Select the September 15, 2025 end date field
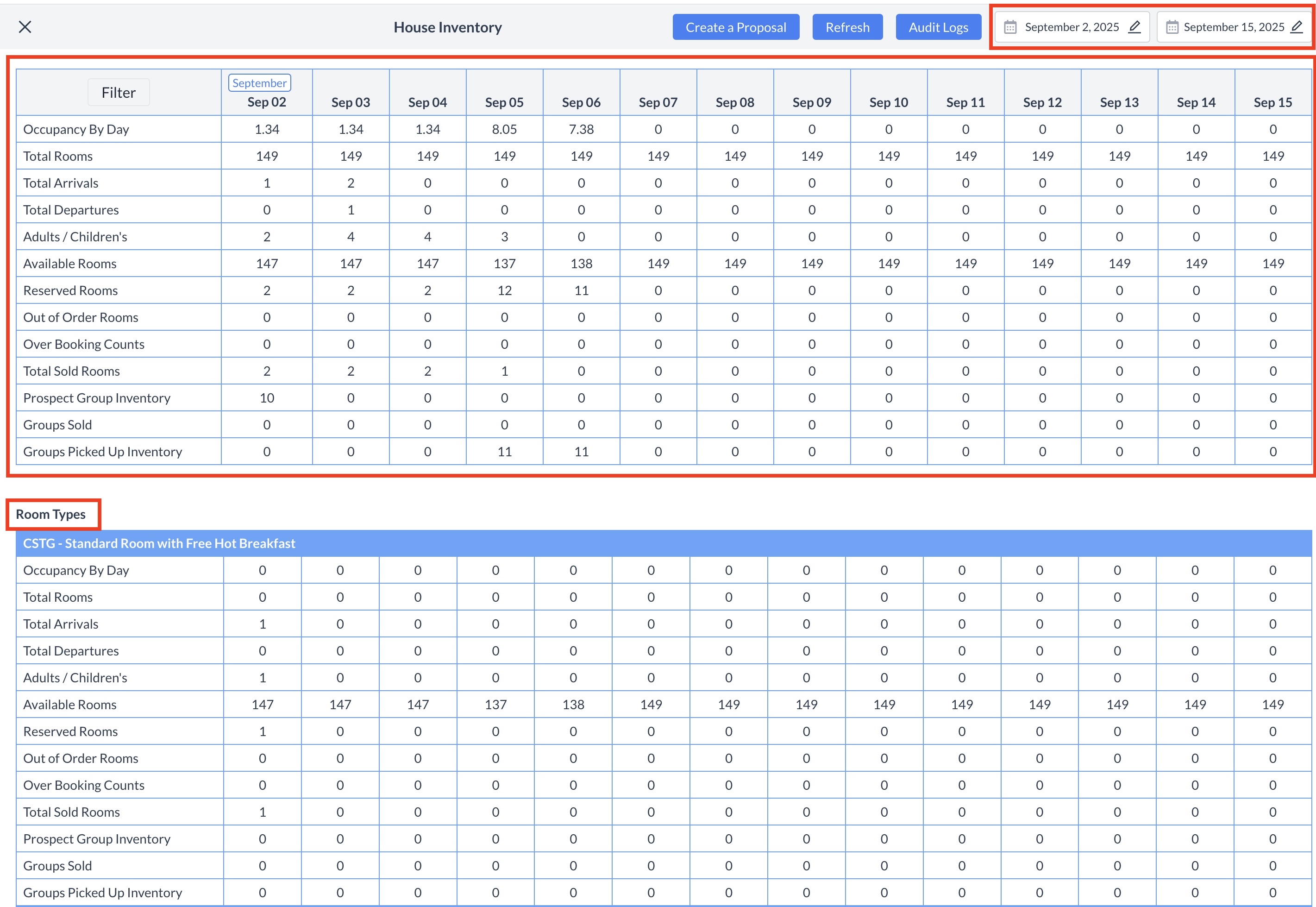Viewport: 1316px width, 907px height. point(1233,27)
